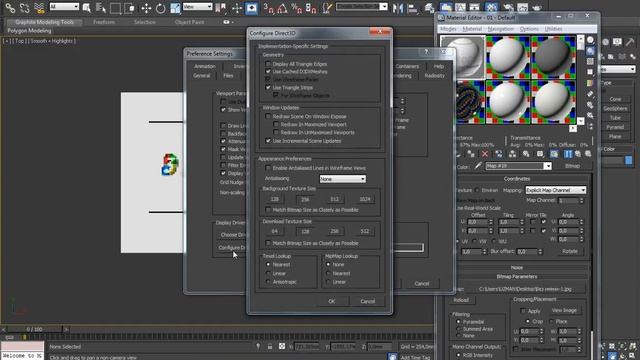640x360 pixels.
Task: Click the Unlink Selection toolbar icon
Action: pos(24,7)
